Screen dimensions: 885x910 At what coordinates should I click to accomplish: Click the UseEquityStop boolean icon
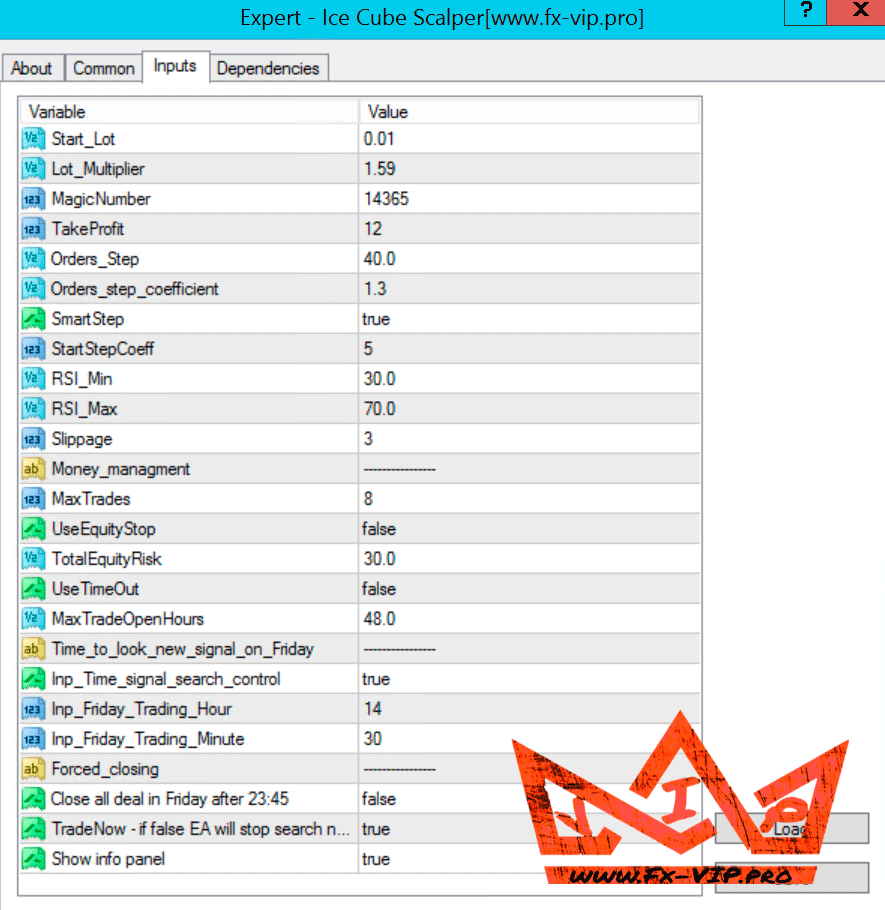pyautogui.click(x=34, y=529)
